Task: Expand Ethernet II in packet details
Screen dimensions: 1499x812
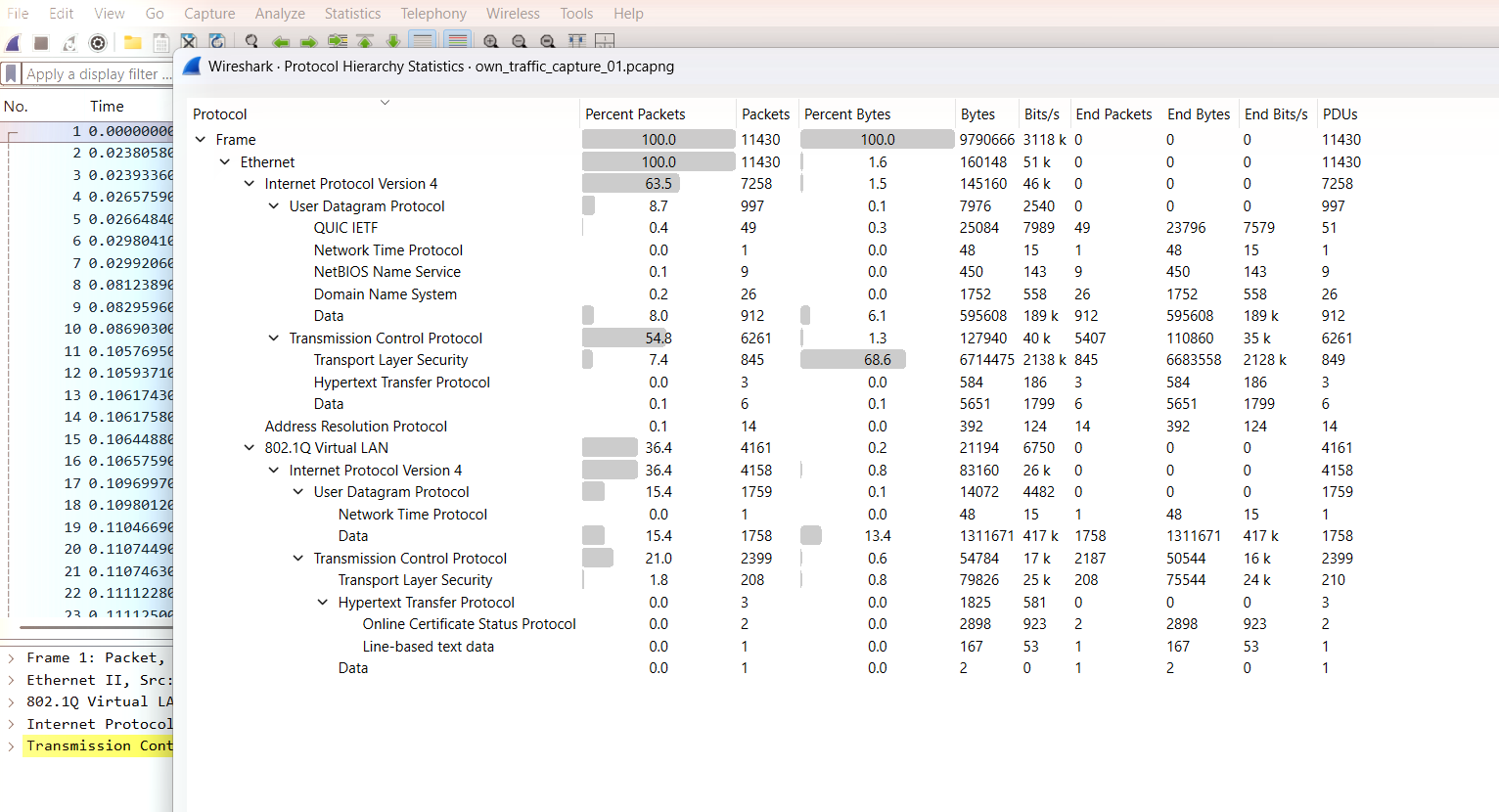Action: (x=12, y=680)
